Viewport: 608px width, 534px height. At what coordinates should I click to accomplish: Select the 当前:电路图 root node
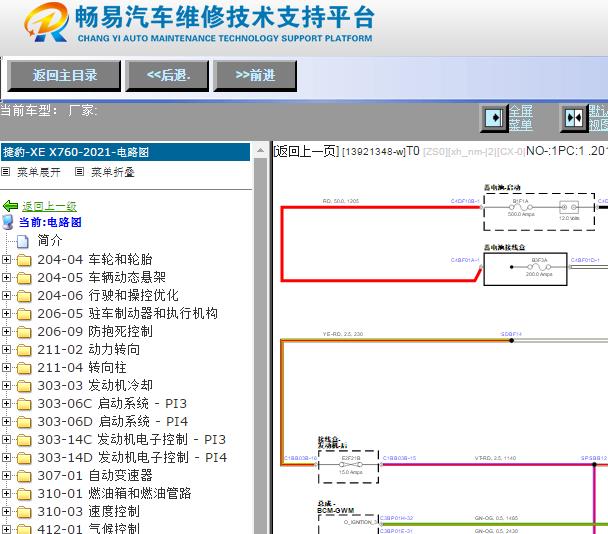pos(50,222)
